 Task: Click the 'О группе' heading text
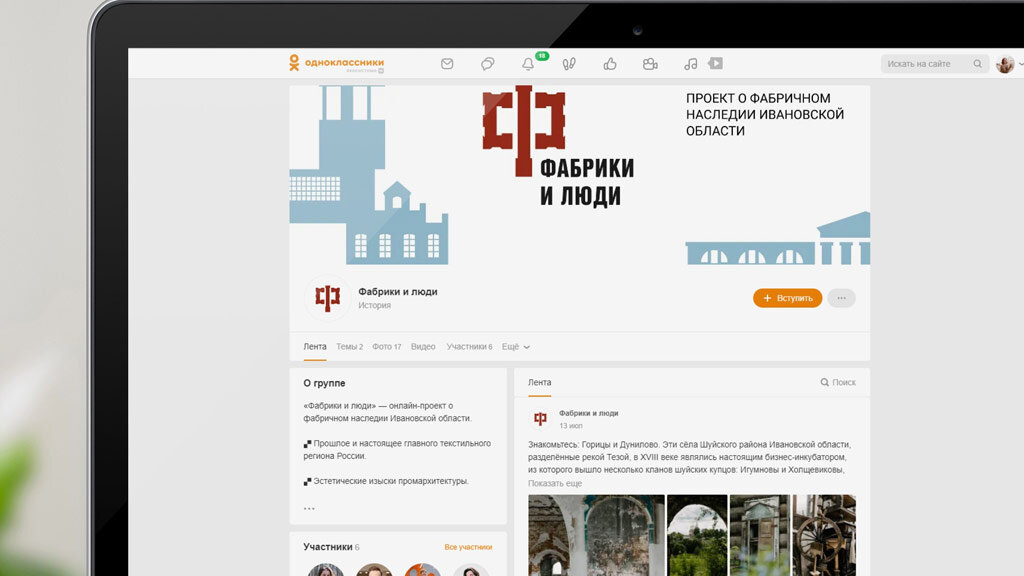324,383
